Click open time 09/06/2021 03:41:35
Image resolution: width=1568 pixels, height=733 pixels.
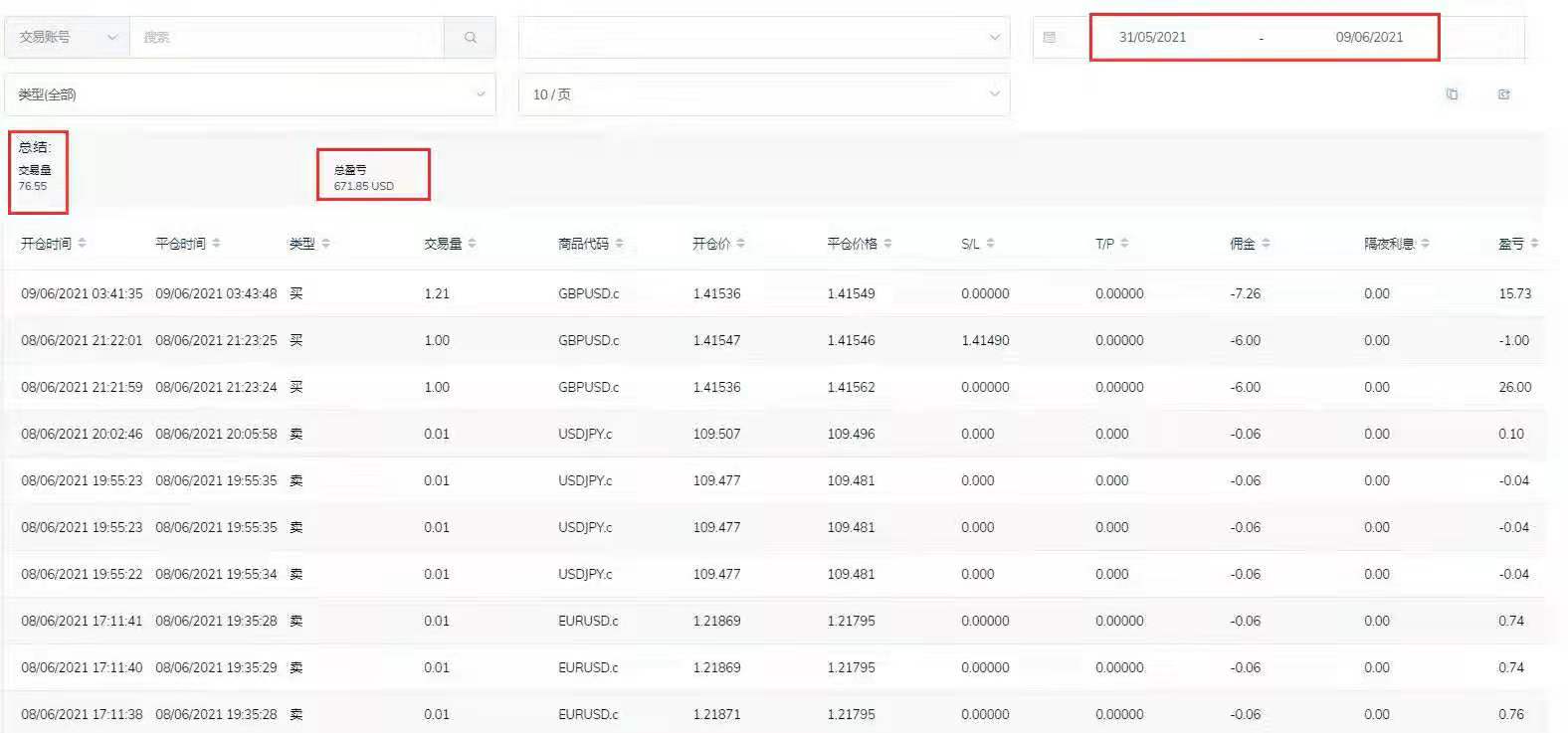(x=82, y=294)
